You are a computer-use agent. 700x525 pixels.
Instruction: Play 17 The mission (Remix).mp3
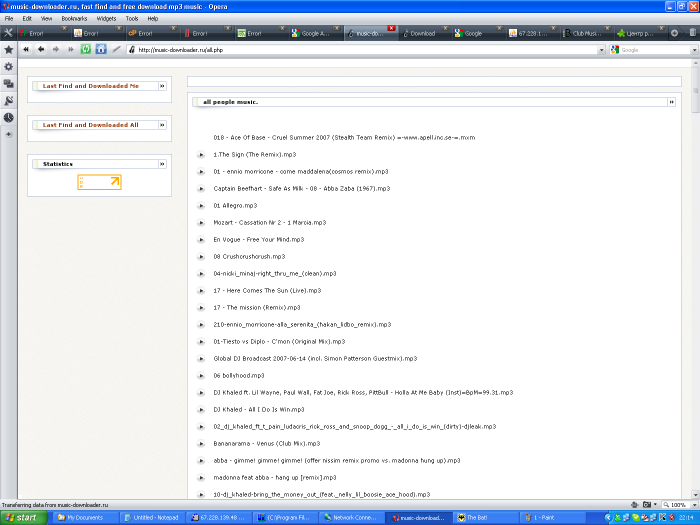pyautogui.click(x=201, y=308)
